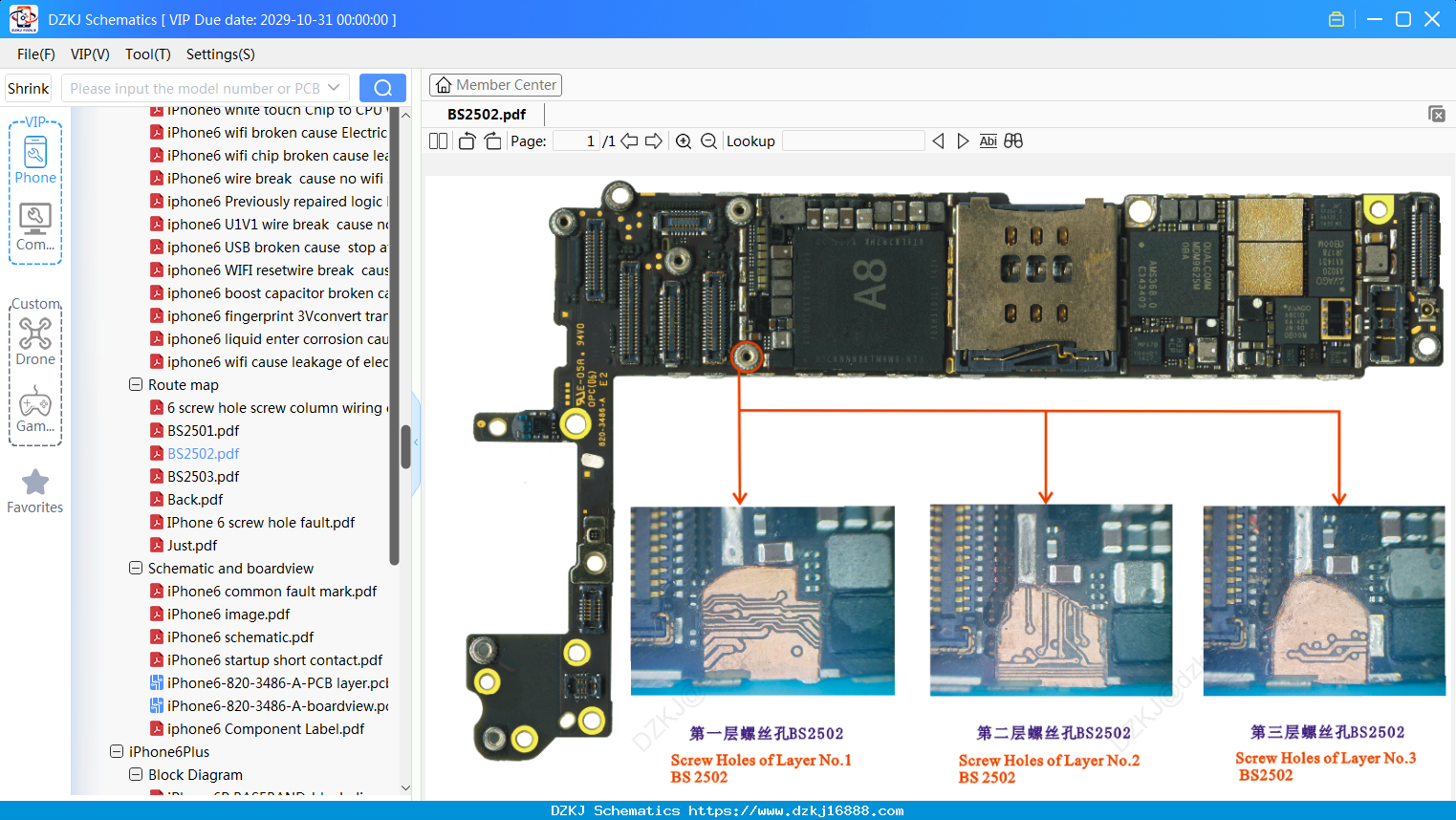Open the Tool(T) menu

pyautogui.click(x=148, y=54)
